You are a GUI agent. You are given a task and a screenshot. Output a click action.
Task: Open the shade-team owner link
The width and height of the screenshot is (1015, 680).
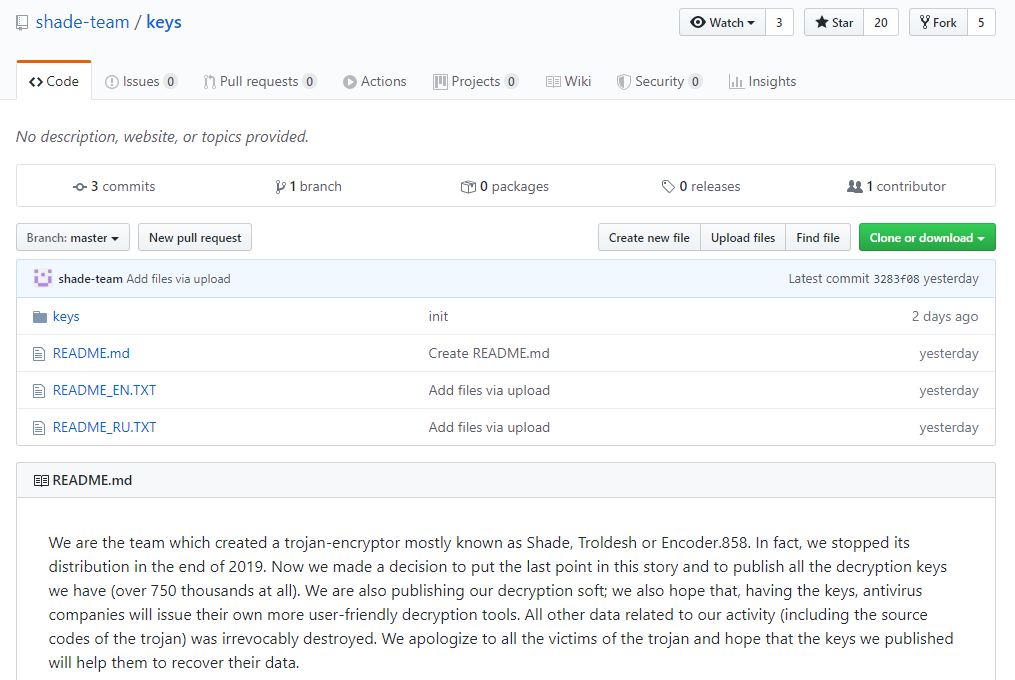tap(82, 22)
